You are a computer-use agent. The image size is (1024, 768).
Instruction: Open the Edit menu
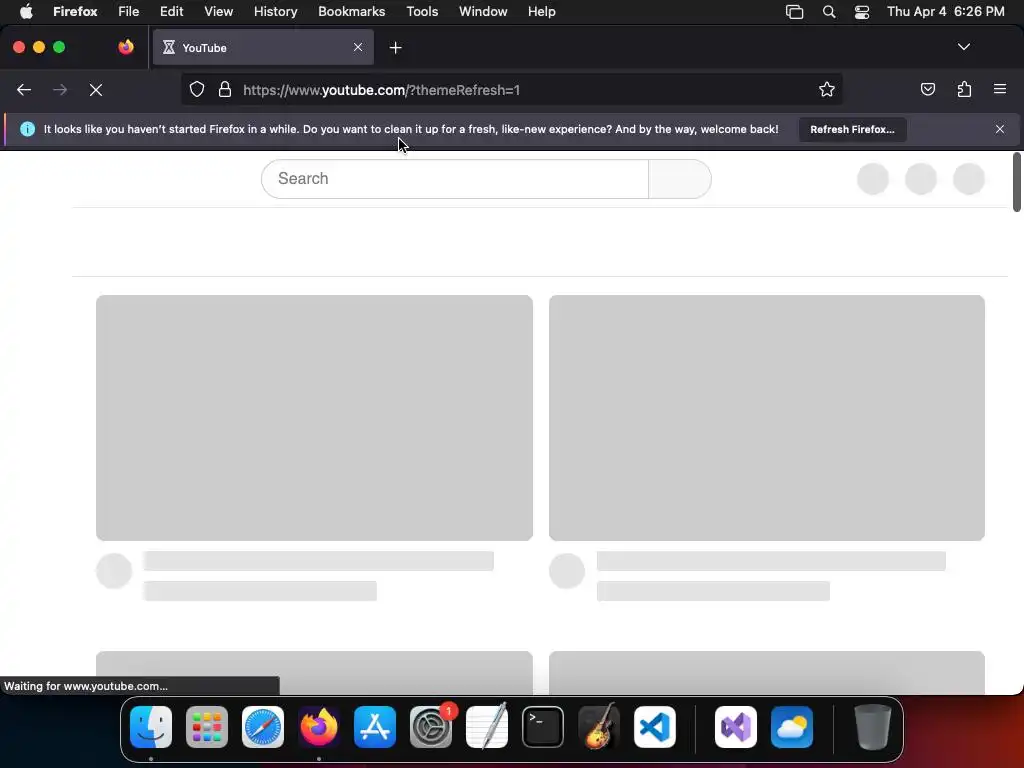point(171,12)
